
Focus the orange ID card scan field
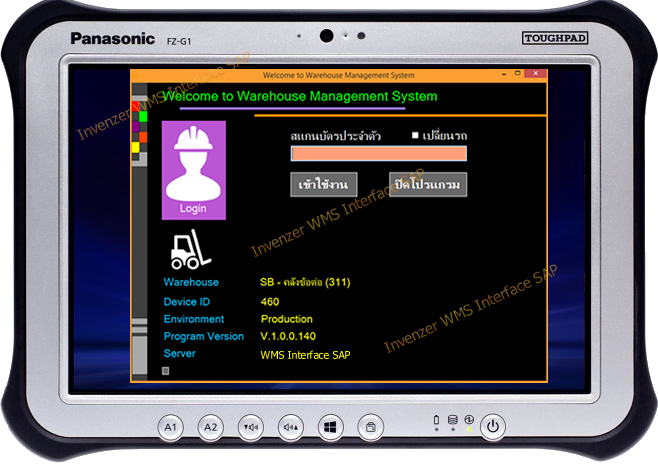tap(379, 154)
